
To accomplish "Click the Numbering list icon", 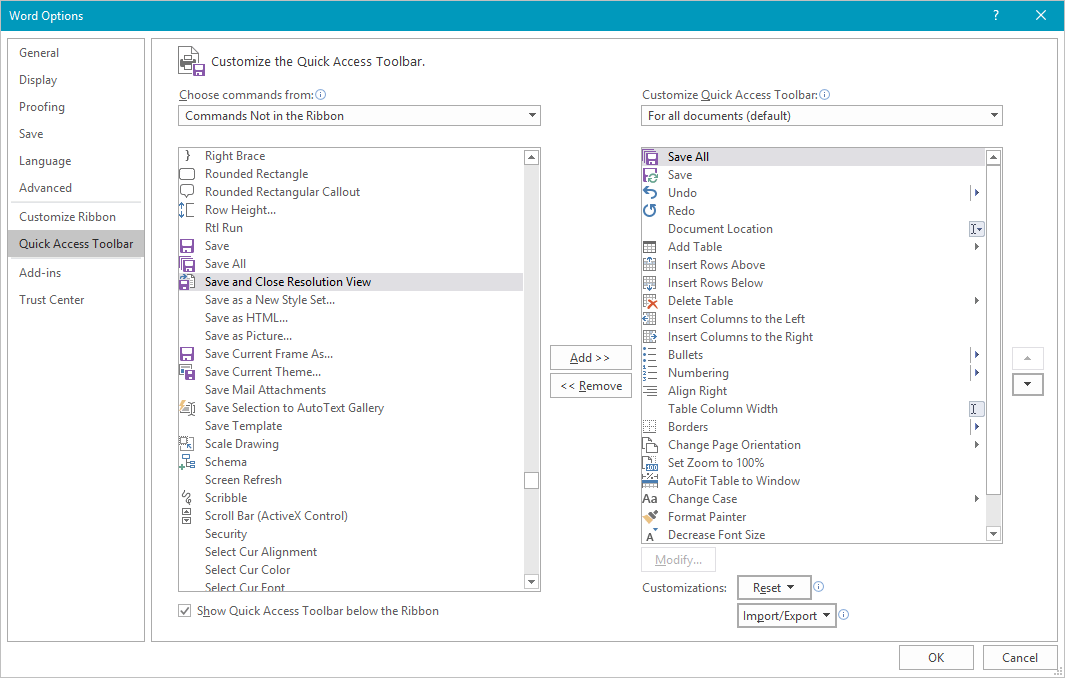I will click(x=650, y=373).
